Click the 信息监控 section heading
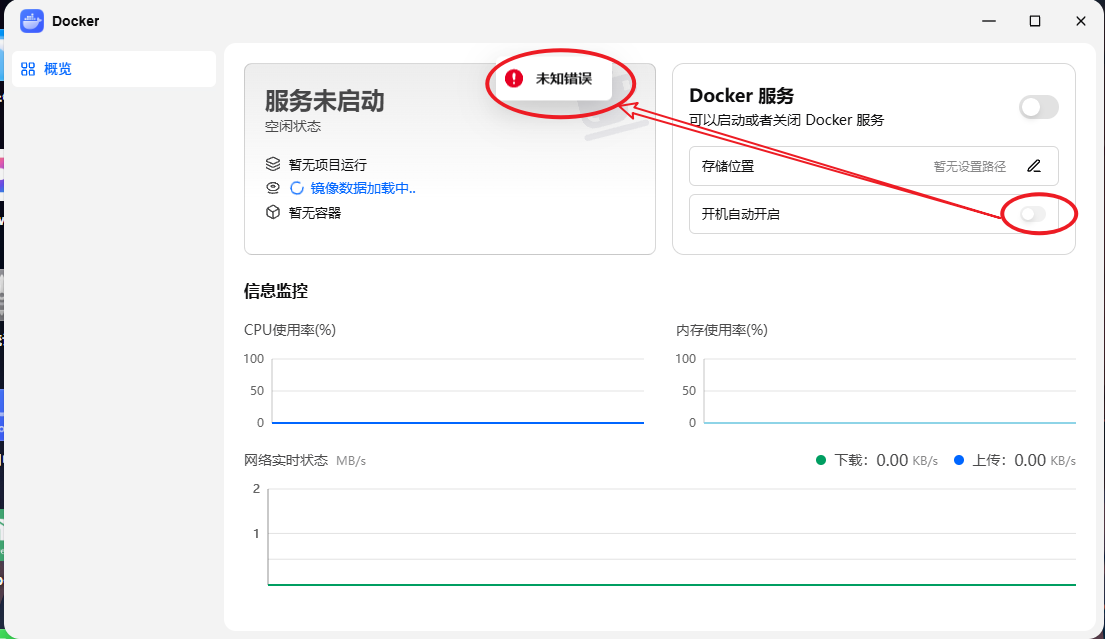Image resolution: width=1105 pixels, height=639 pixels. coord(276,291)
